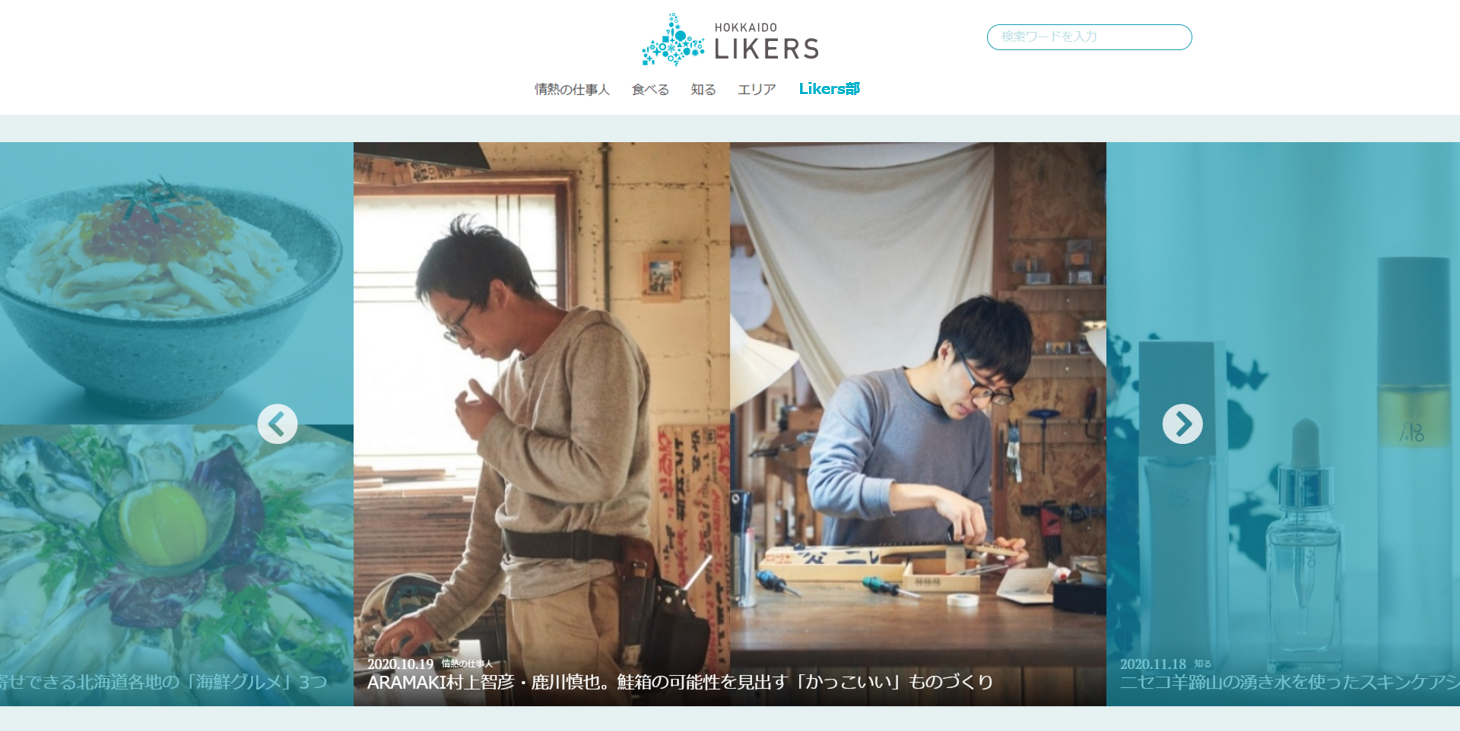Click the salmon roe rice bowl photo
This screenshot has width=1460, height=731.
(176, 283)
